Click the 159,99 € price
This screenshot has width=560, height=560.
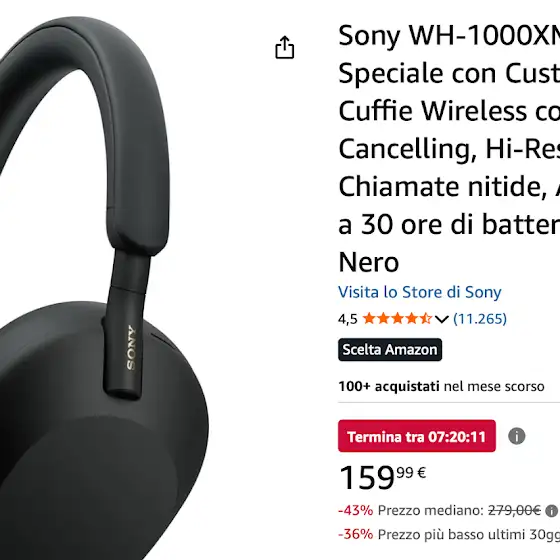click(382, 478)
